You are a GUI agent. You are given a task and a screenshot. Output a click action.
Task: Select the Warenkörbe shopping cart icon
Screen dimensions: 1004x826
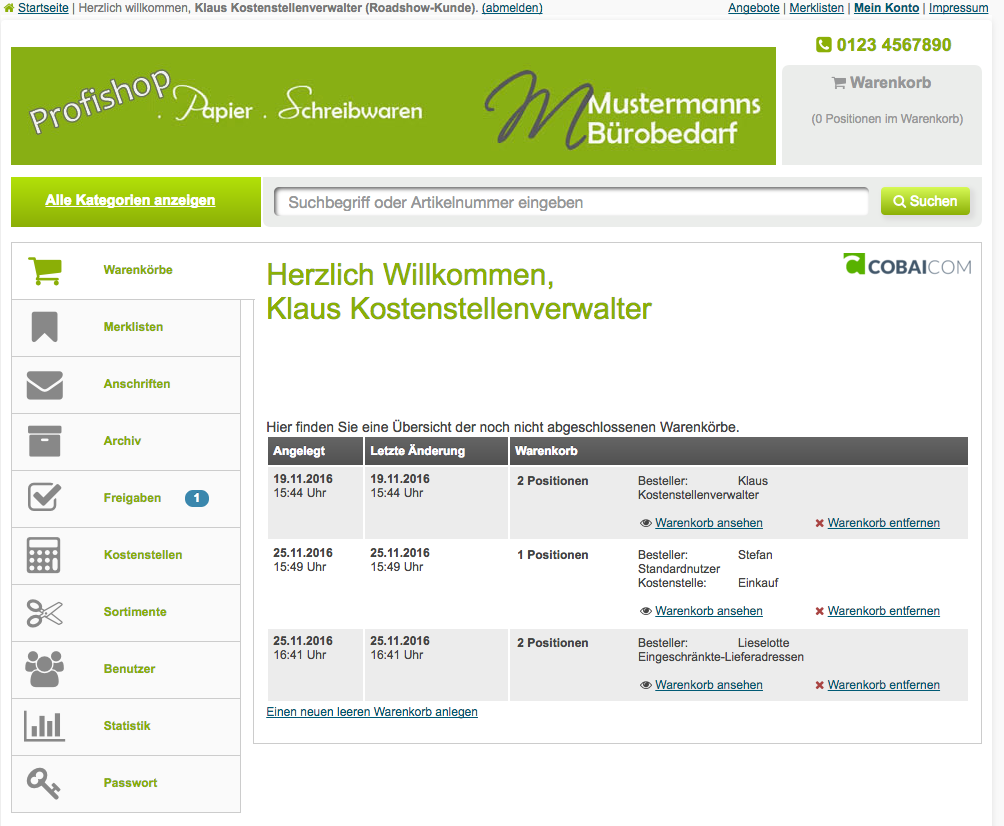[44, 270]
